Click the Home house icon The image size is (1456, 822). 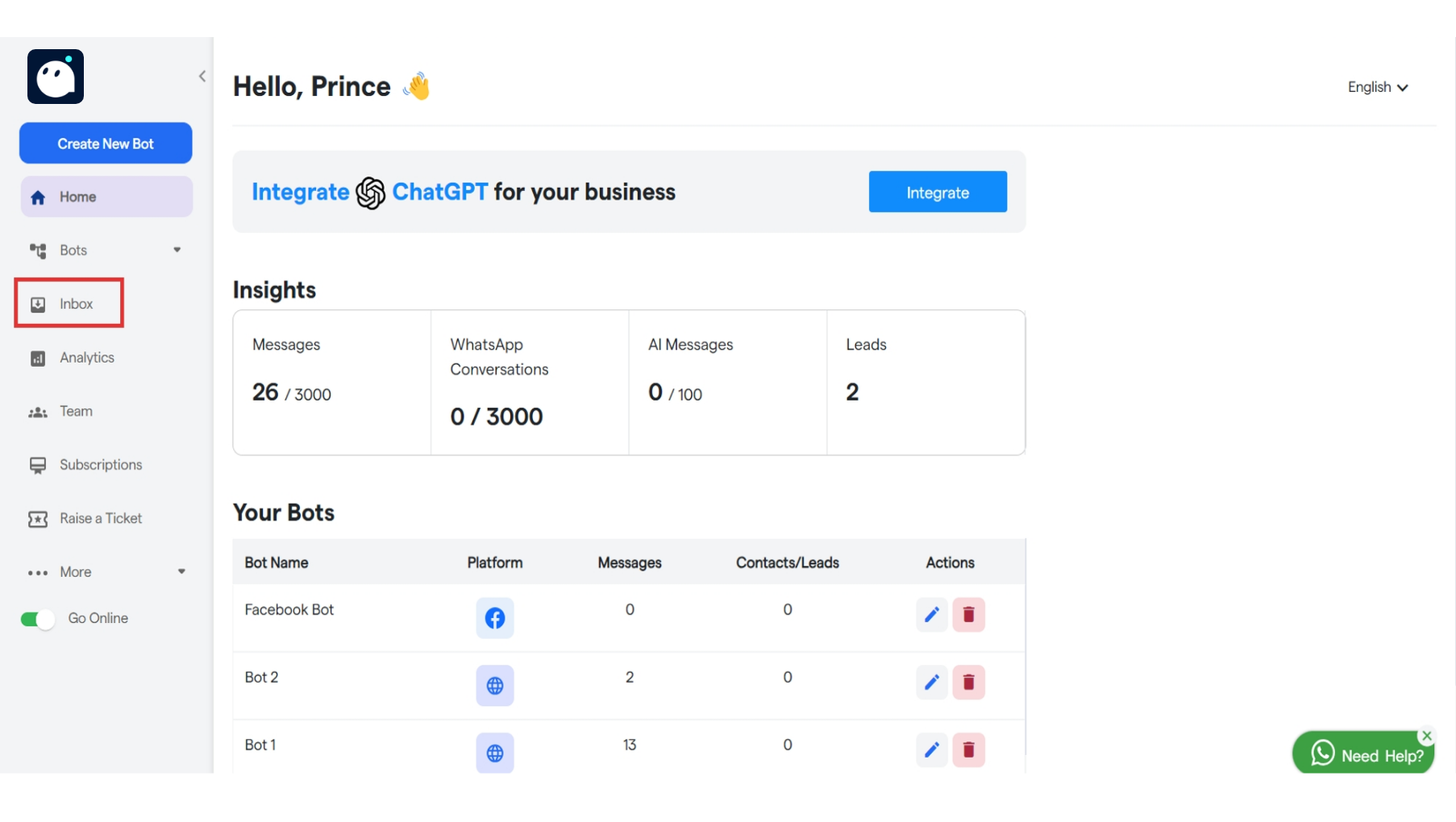38,197
